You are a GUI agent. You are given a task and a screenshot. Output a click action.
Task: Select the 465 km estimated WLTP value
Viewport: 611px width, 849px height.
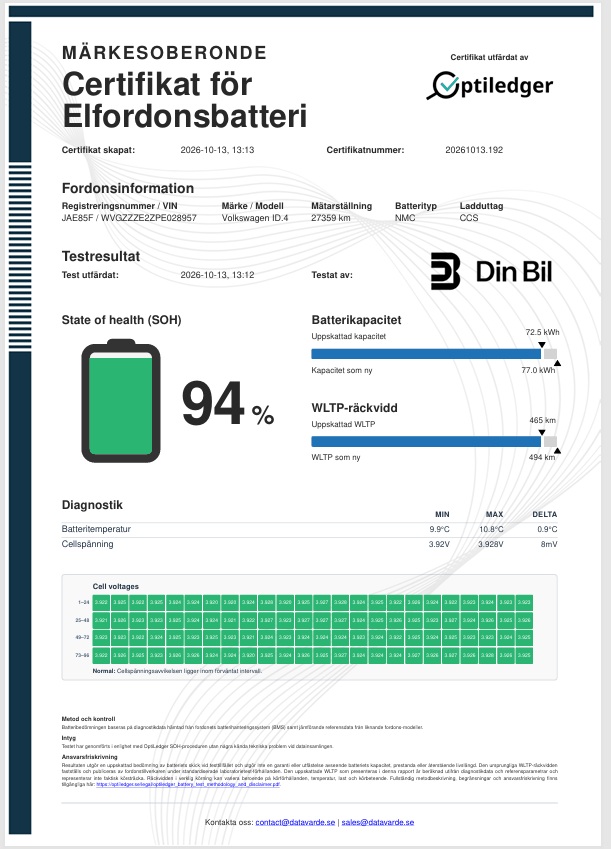[543, 420]
